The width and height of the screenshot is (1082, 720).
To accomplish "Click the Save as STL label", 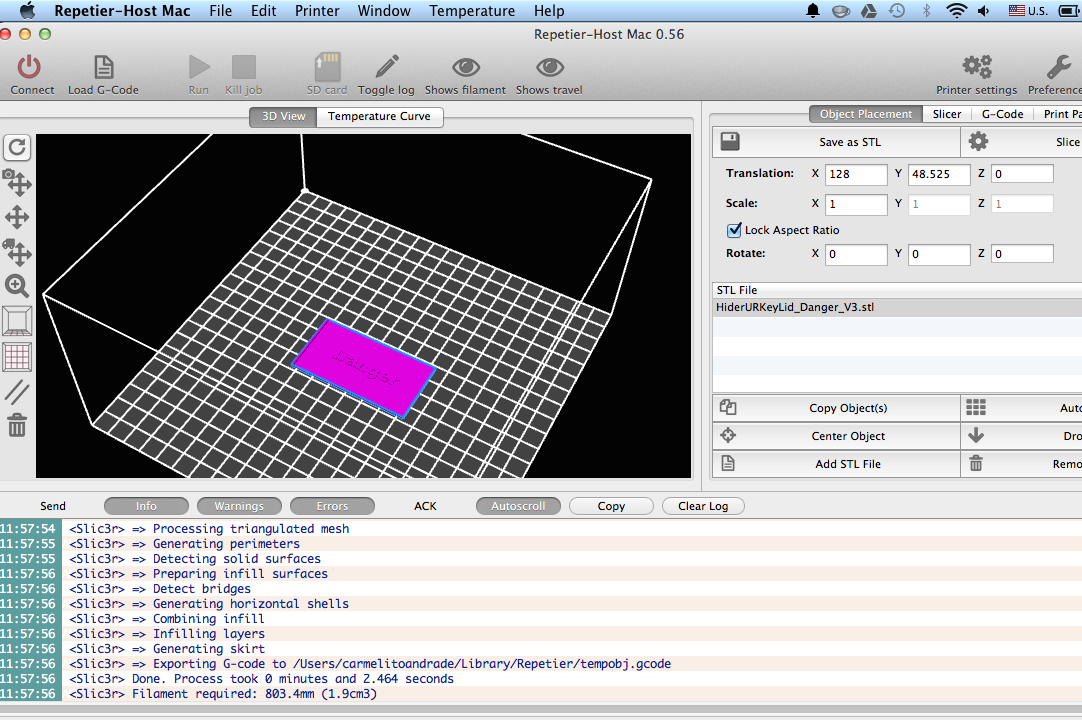I will click(x=850, y=142).
